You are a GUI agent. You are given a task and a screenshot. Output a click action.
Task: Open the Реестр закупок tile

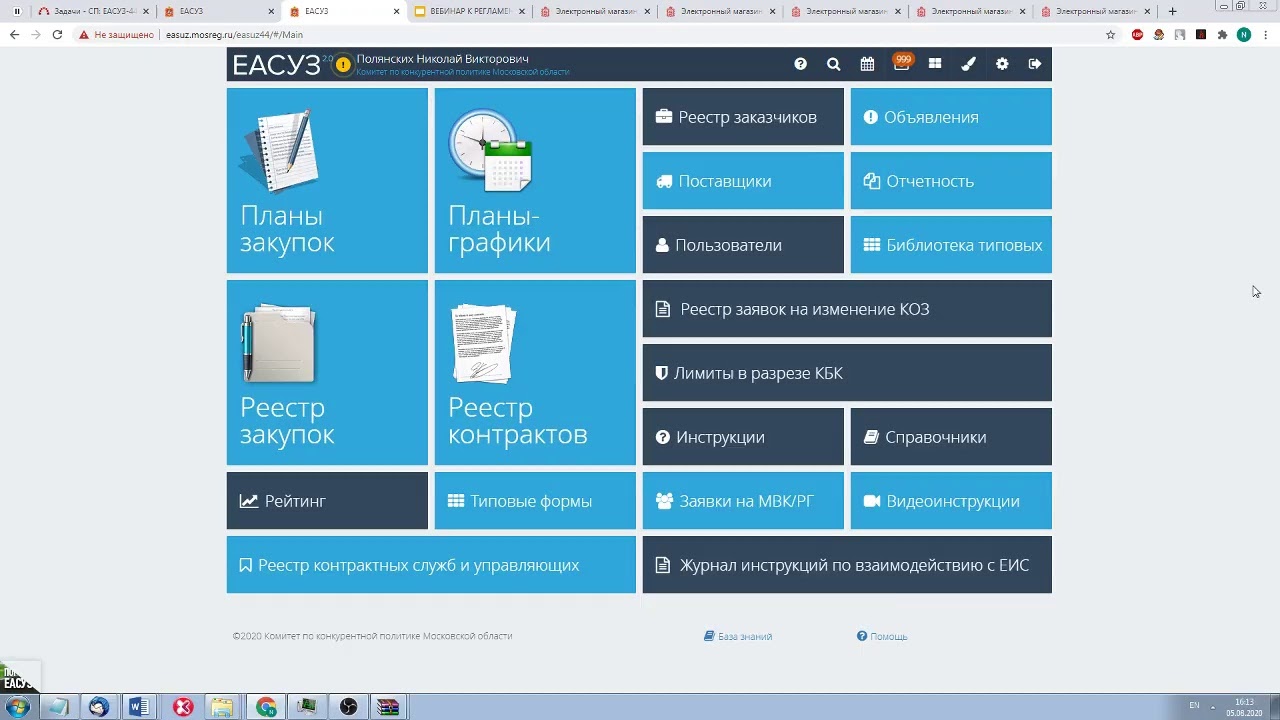327,372
